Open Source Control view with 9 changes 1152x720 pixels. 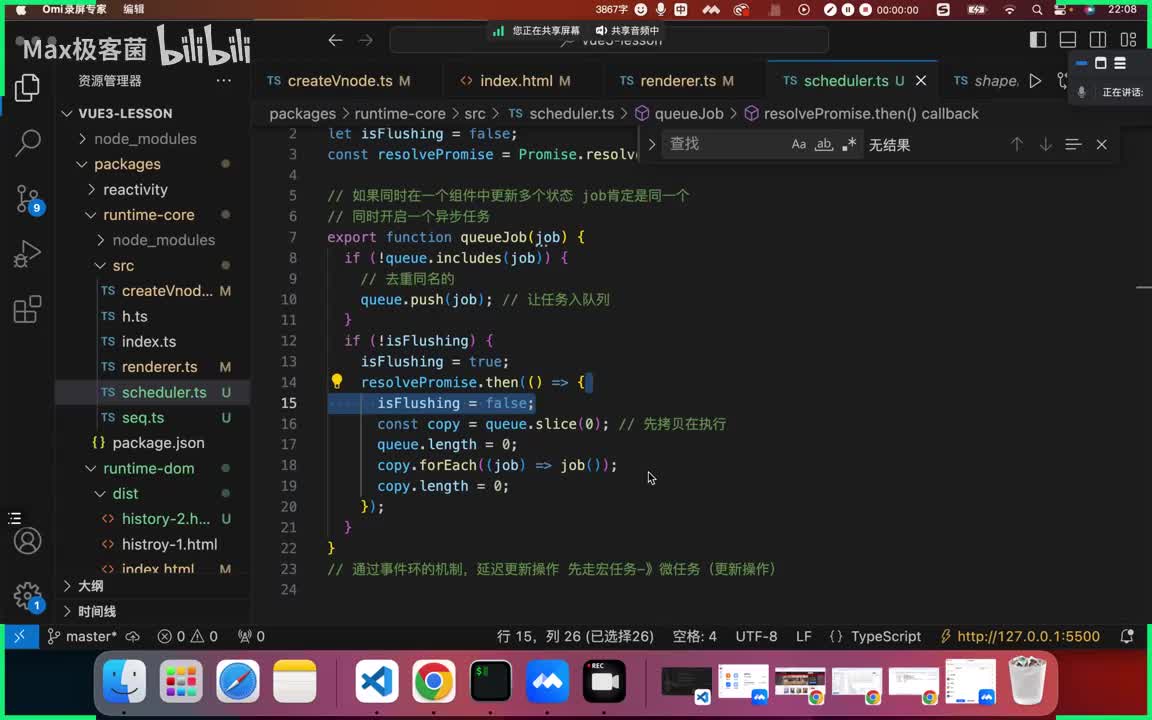pyautogui.click(x=29, y=199)
